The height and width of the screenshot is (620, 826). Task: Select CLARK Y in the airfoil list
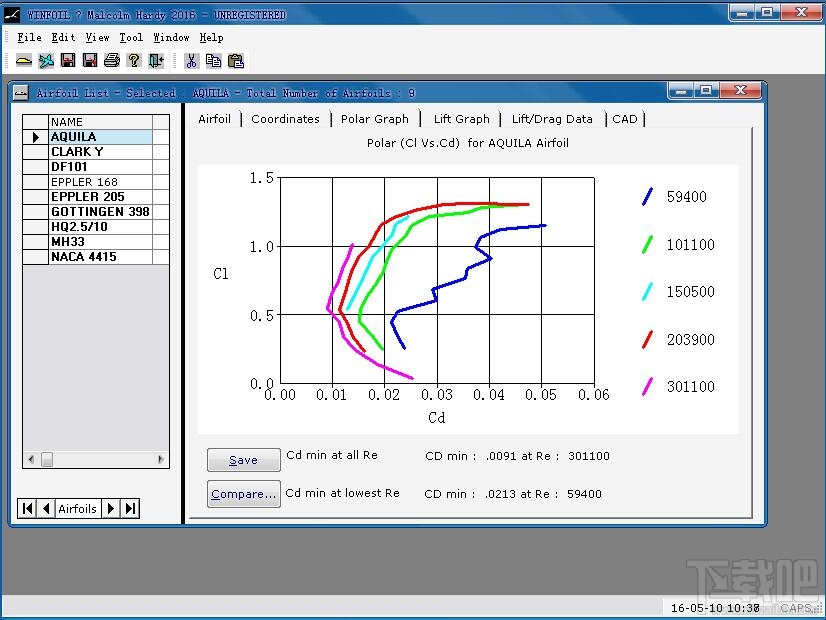(x=101, y=152)
